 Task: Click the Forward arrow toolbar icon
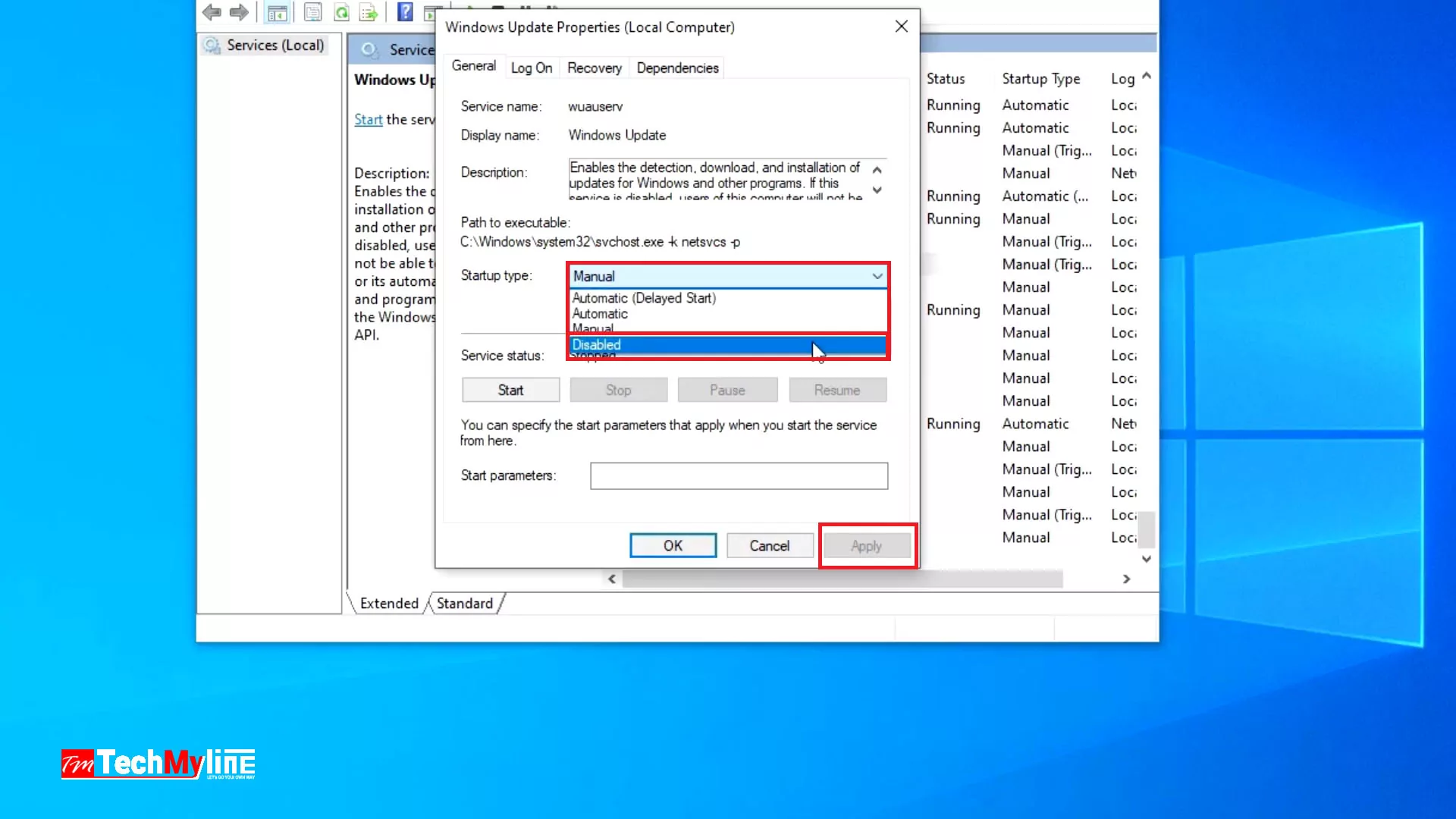[239, 12]
